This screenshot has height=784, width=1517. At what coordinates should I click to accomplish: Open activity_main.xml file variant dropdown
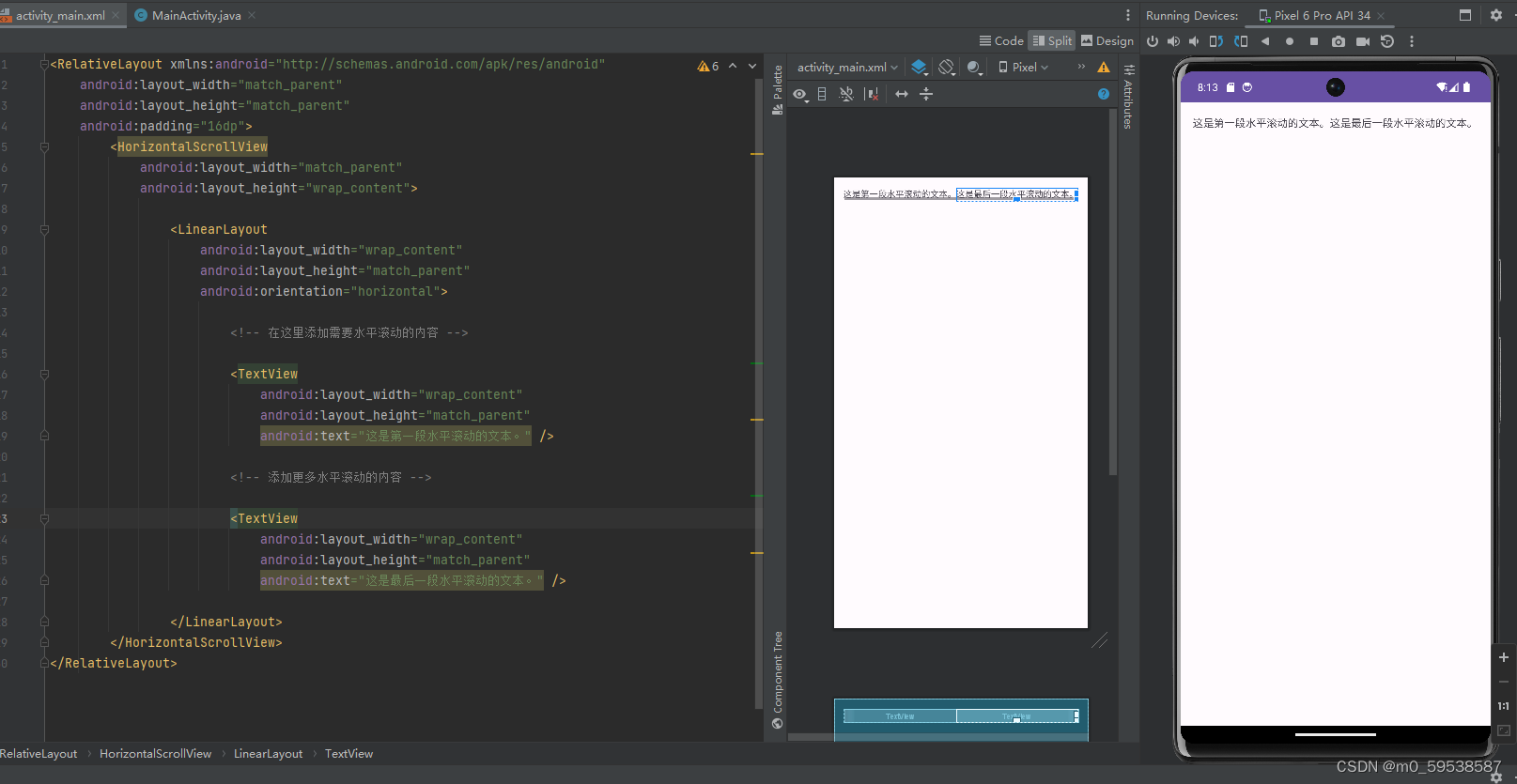[x=847, y=68]
